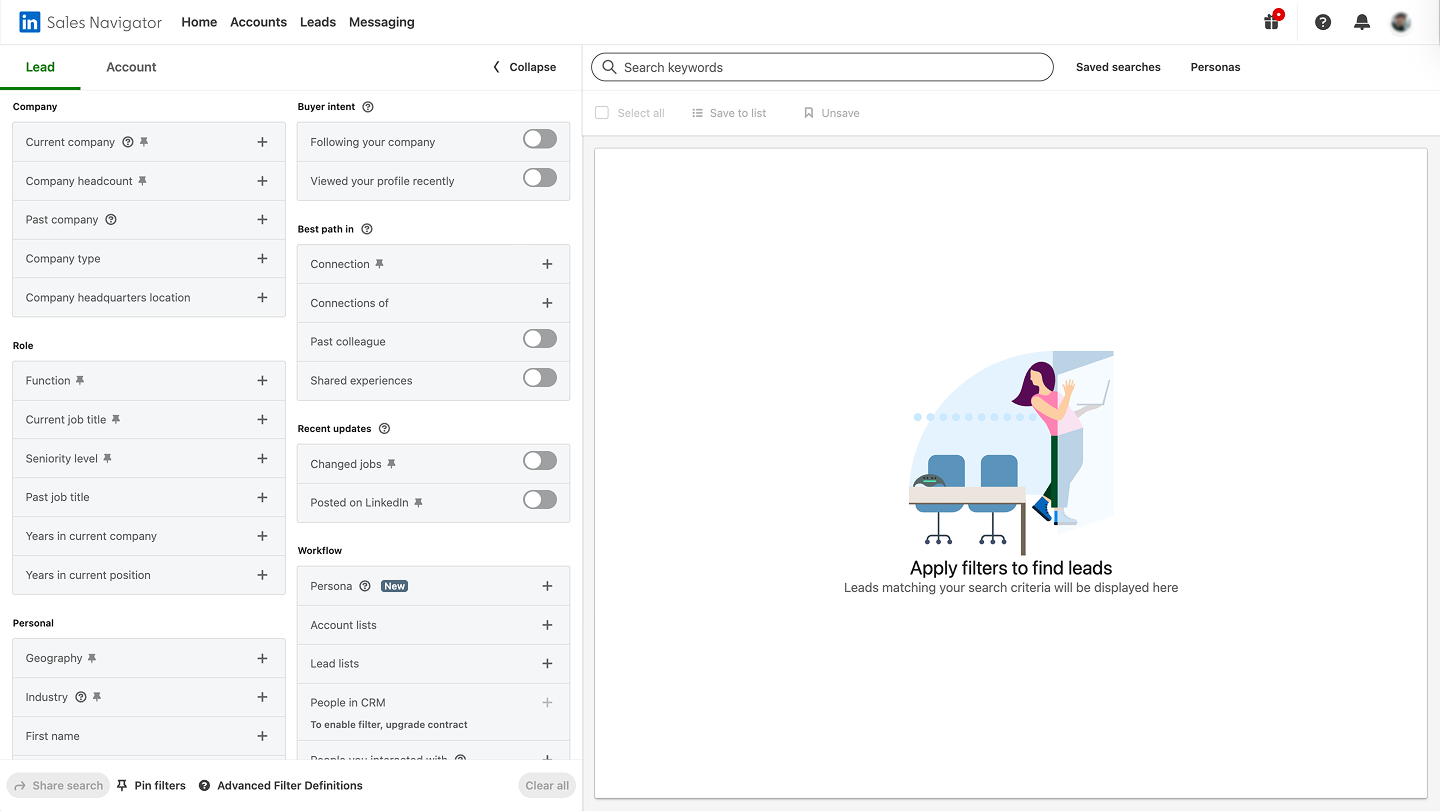The width and height of the screenshot is (1440, 811).
Task: Click the pin icon next to Pin filters
Action: tap(121, 785)
